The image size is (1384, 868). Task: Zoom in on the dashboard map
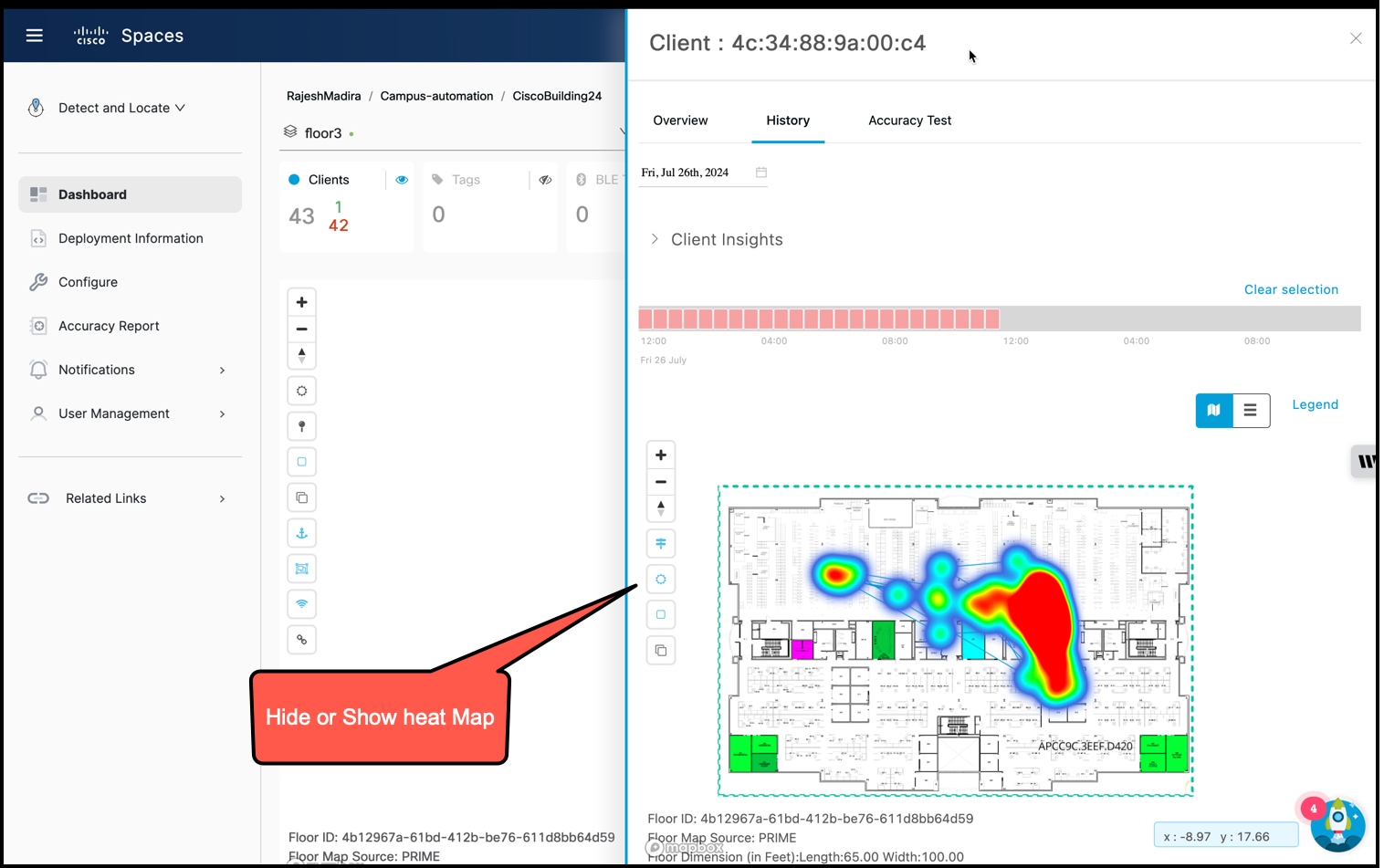click(x=302, y=302)
